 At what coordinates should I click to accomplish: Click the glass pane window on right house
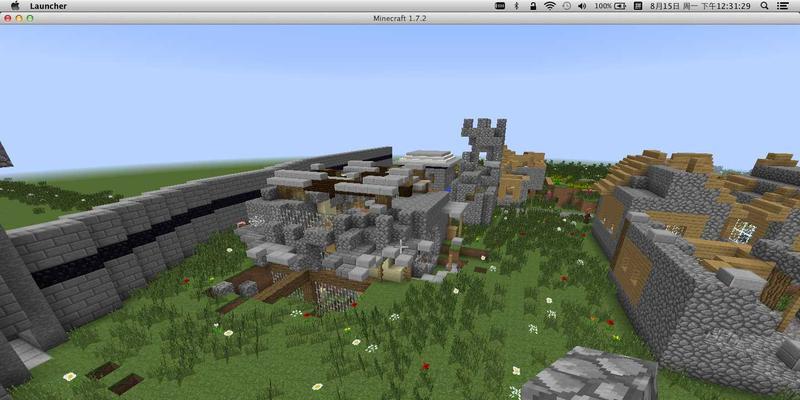[x=742, y=231]
